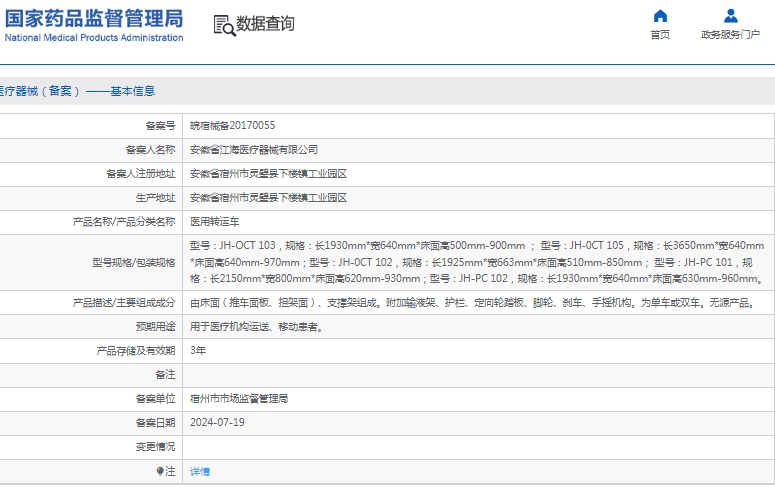This screenshot has width=775, height=492.
Task: Click the 数据查询 magnifier document icon
Action: [x=224, y=25]
